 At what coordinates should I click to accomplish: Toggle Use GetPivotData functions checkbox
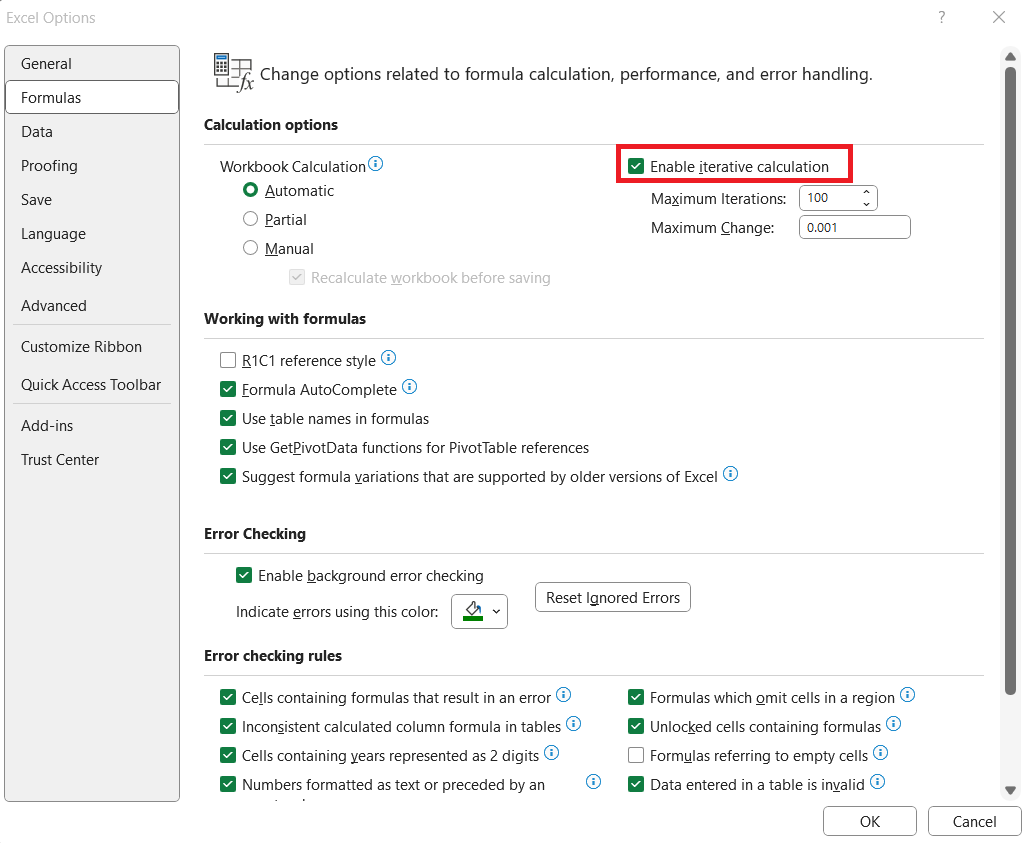(228, 447)
